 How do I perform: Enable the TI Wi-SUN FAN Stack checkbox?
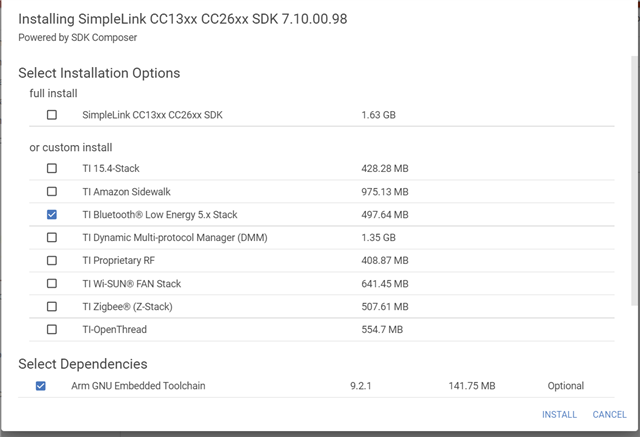tap(52, 283)
